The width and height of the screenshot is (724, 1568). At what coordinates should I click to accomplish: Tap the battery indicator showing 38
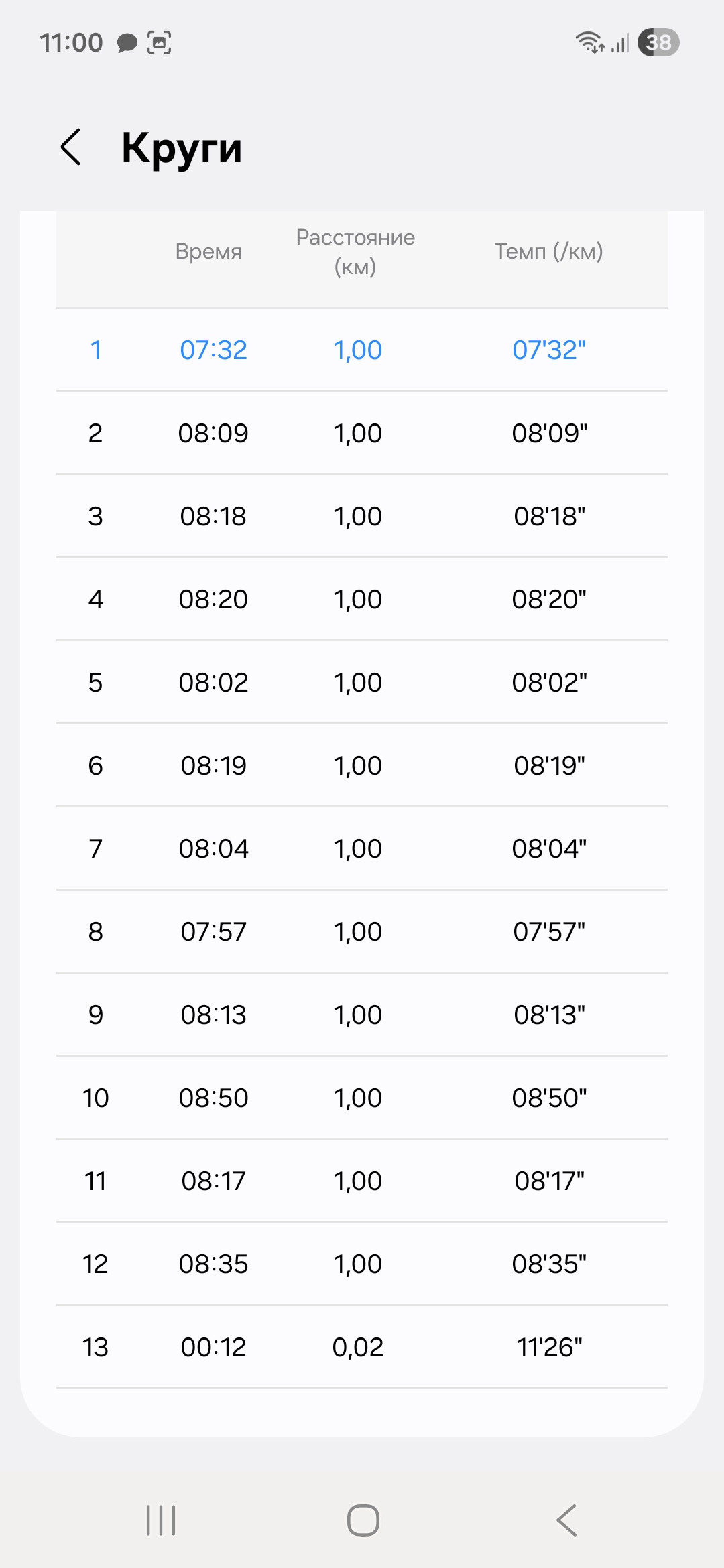tap(658, 42)
